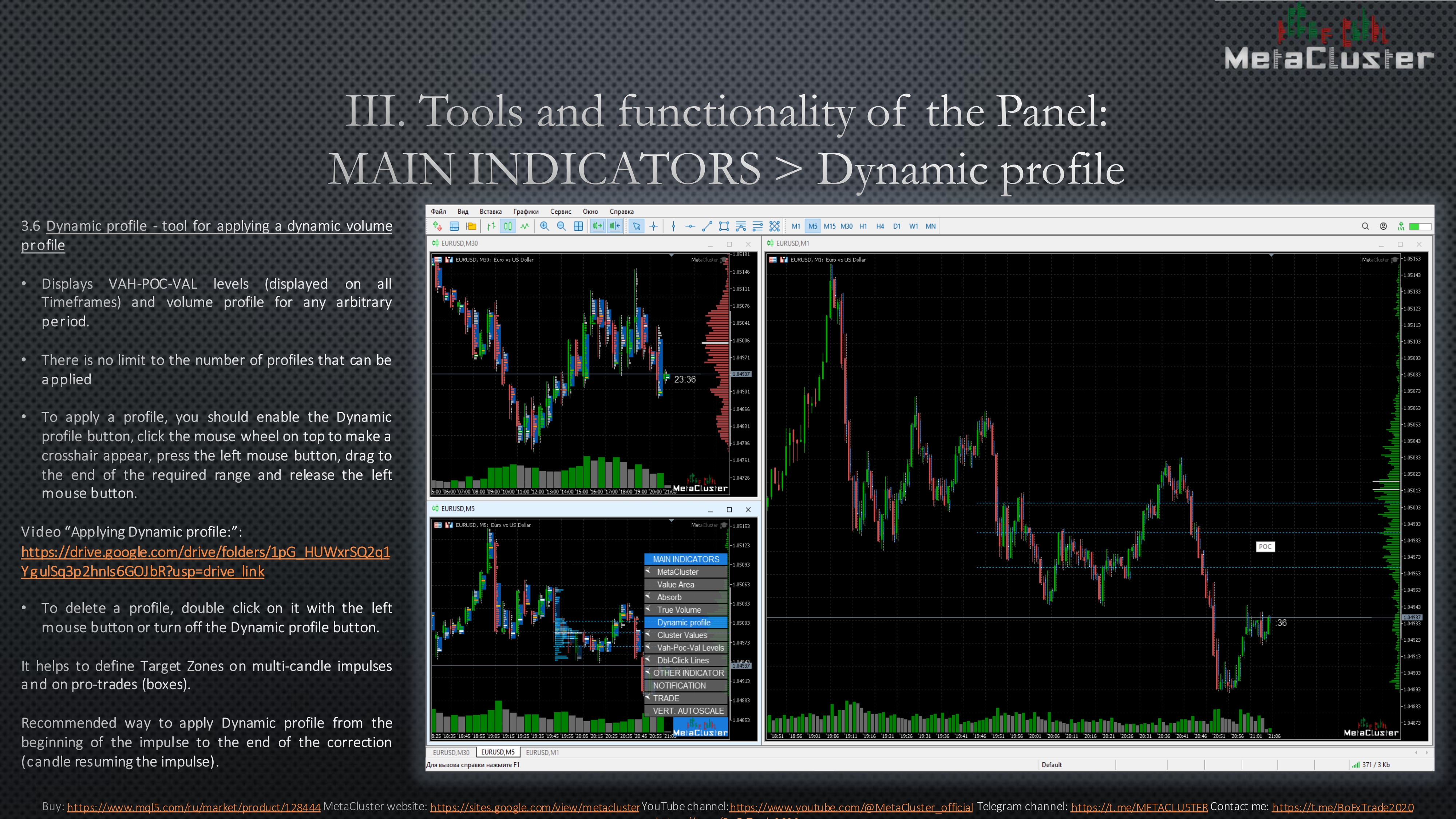
Task: Zoom in on the chart
Action: coord(545,226)
